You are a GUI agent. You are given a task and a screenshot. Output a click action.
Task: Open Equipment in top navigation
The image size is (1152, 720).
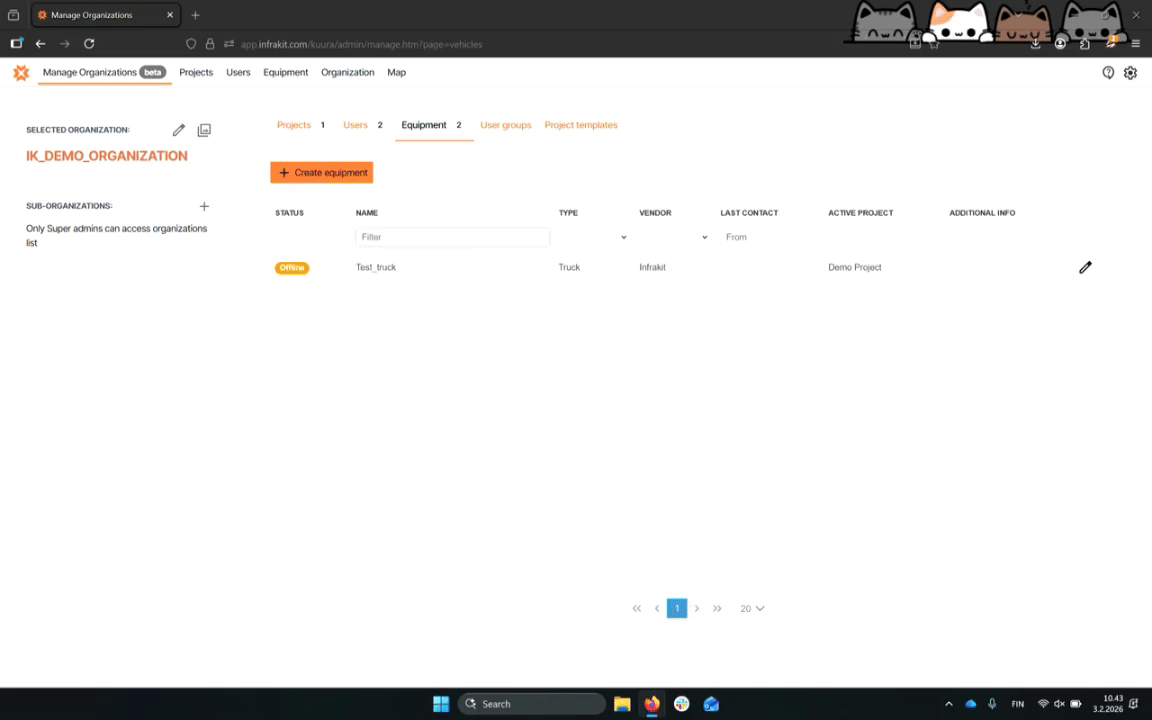286,72
